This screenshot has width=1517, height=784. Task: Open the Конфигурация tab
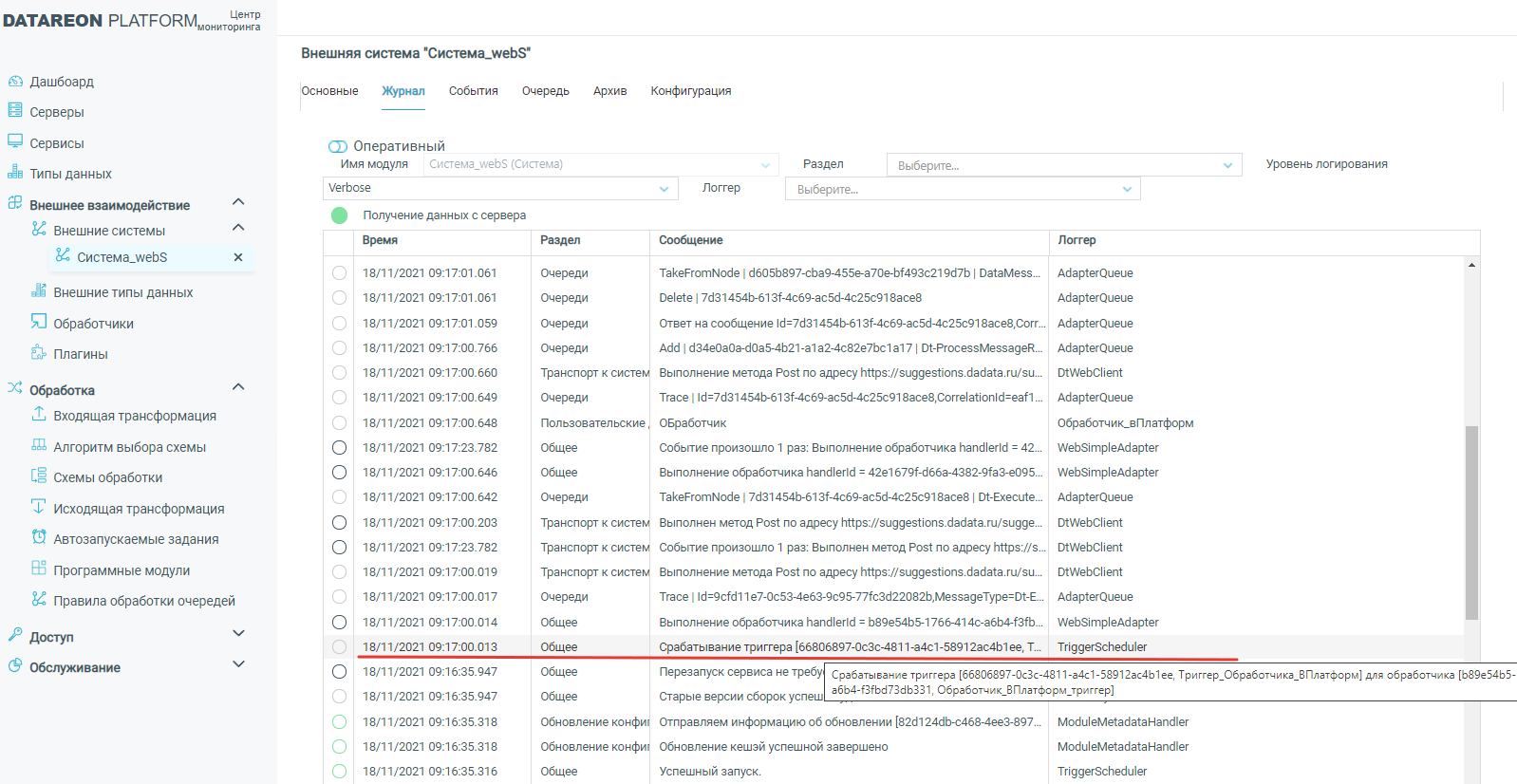[690, 91]
